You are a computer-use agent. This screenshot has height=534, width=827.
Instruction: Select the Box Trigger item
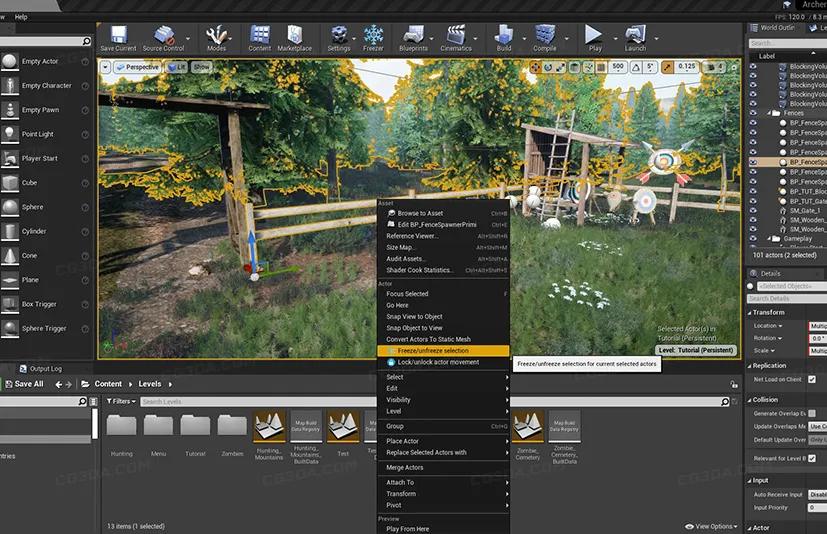coord(45,304)
